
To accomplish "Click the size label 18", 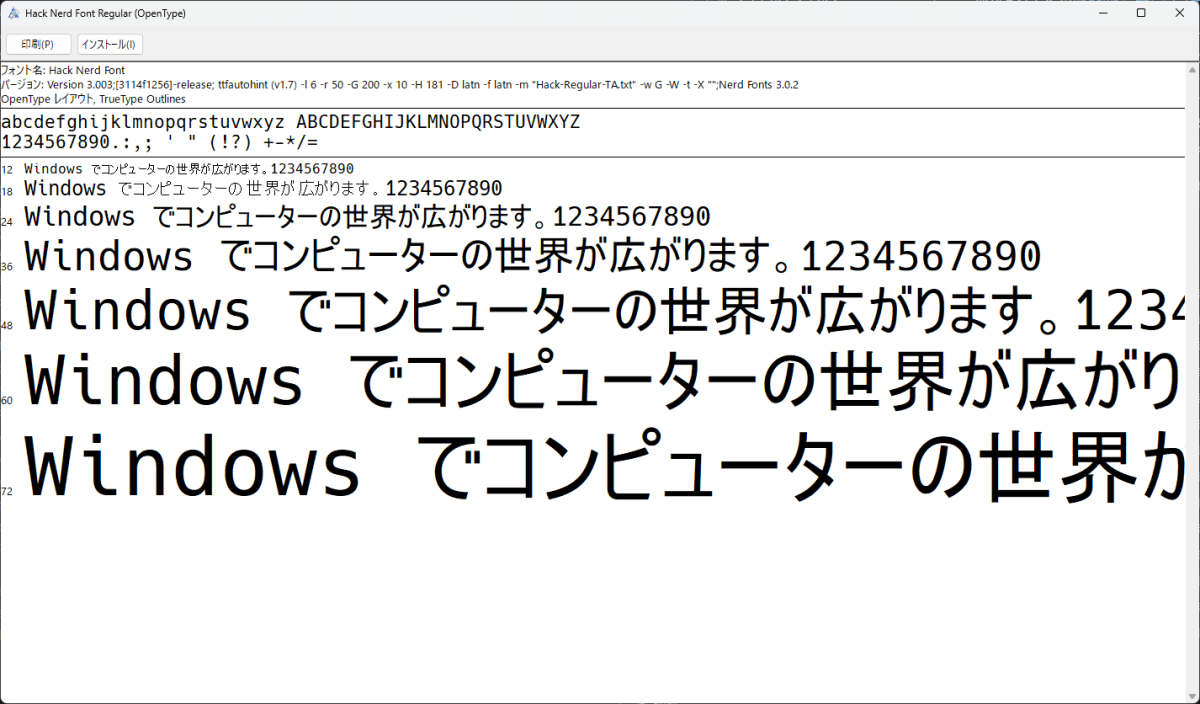I will point(8,191).
